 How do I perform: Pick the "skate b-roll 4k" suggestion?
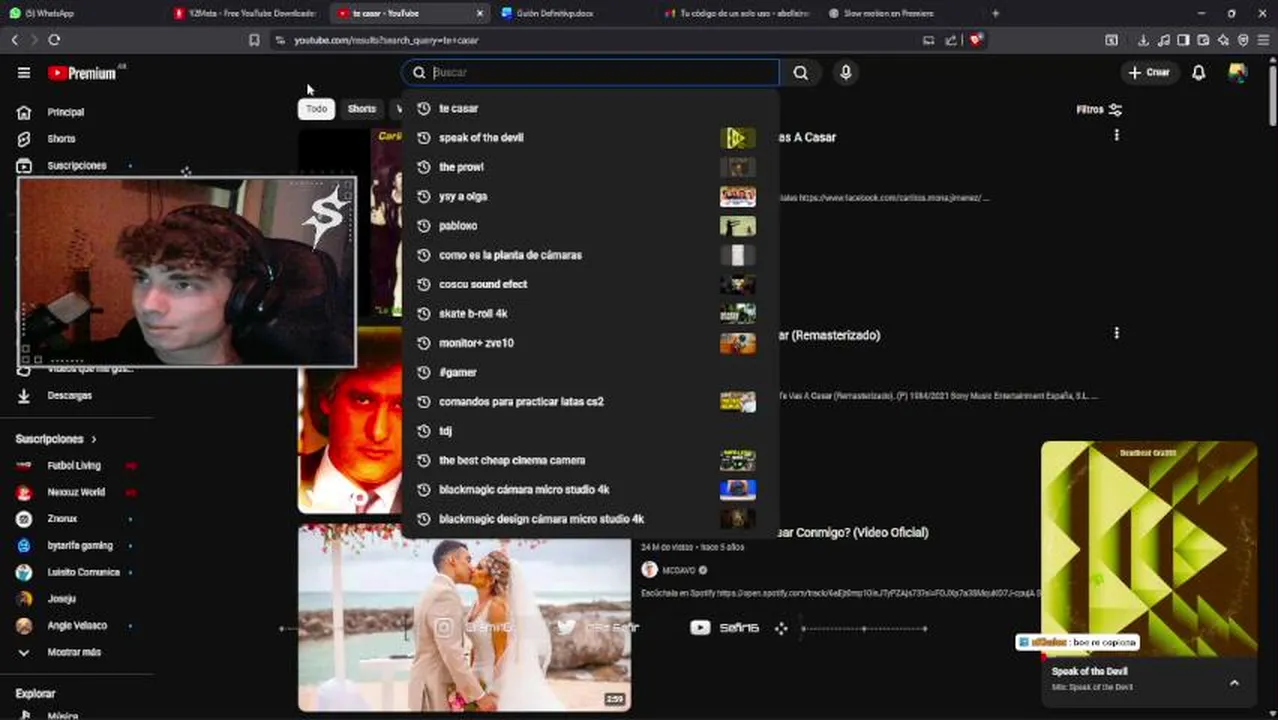coord(590,314)
